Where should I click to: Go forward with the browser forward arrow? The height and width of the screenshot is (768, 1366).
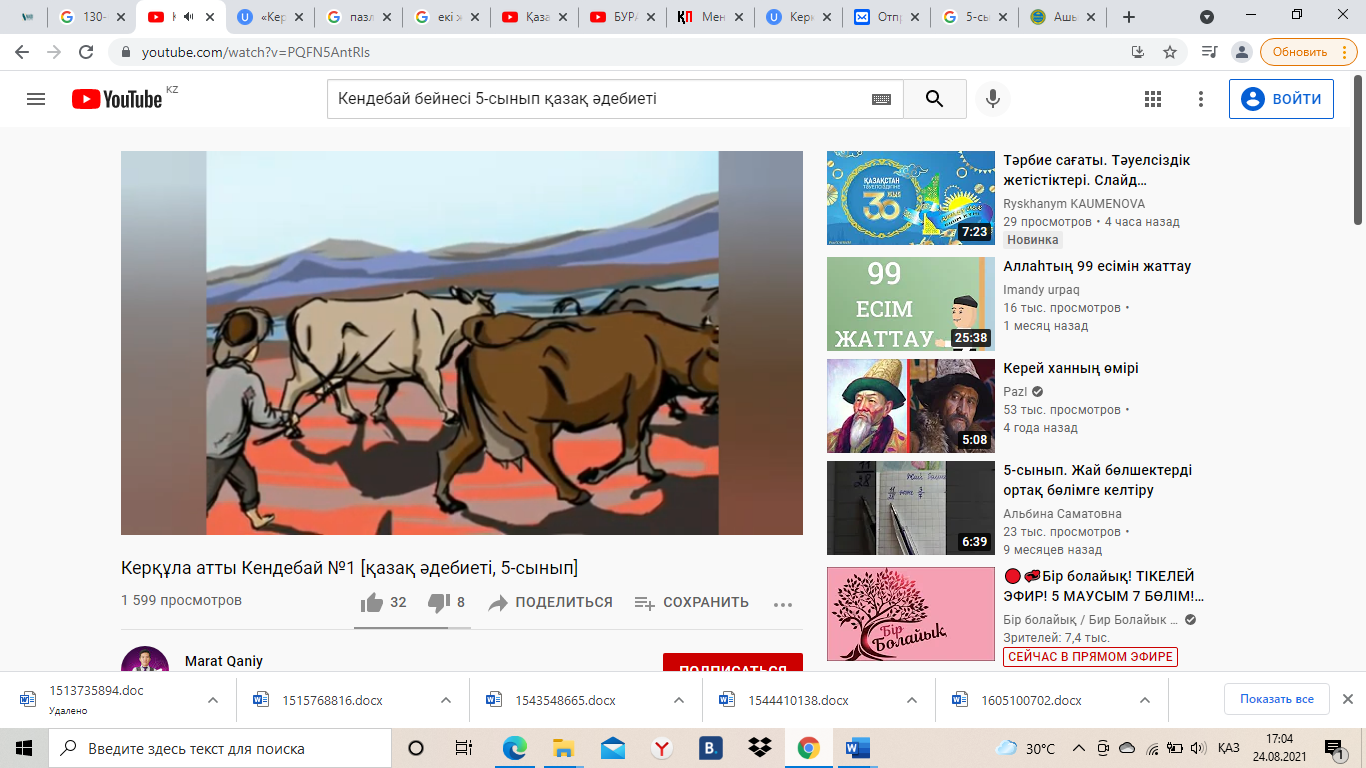tap(54, 52)
